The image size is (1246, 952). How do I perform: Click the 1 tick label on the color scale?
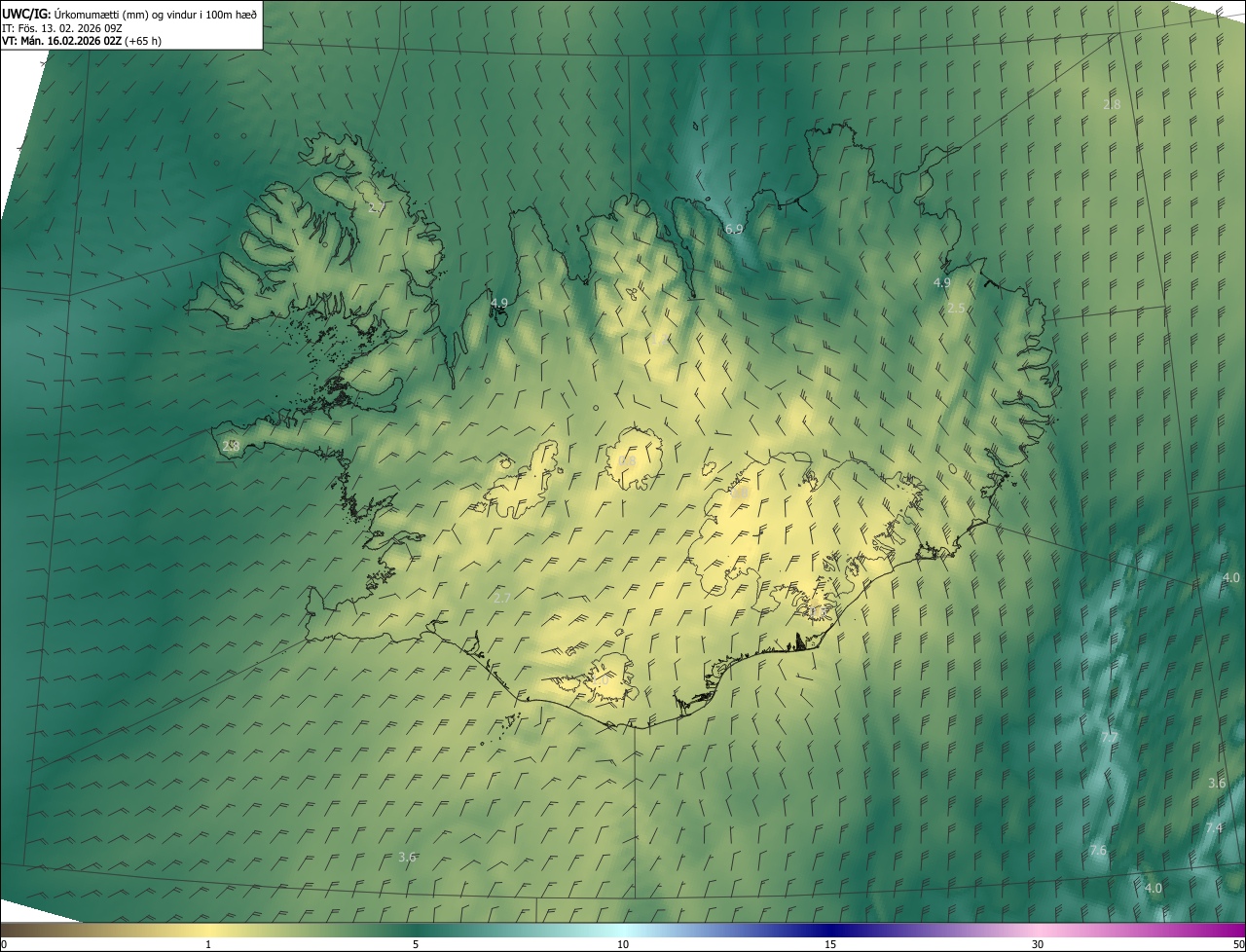208,944
